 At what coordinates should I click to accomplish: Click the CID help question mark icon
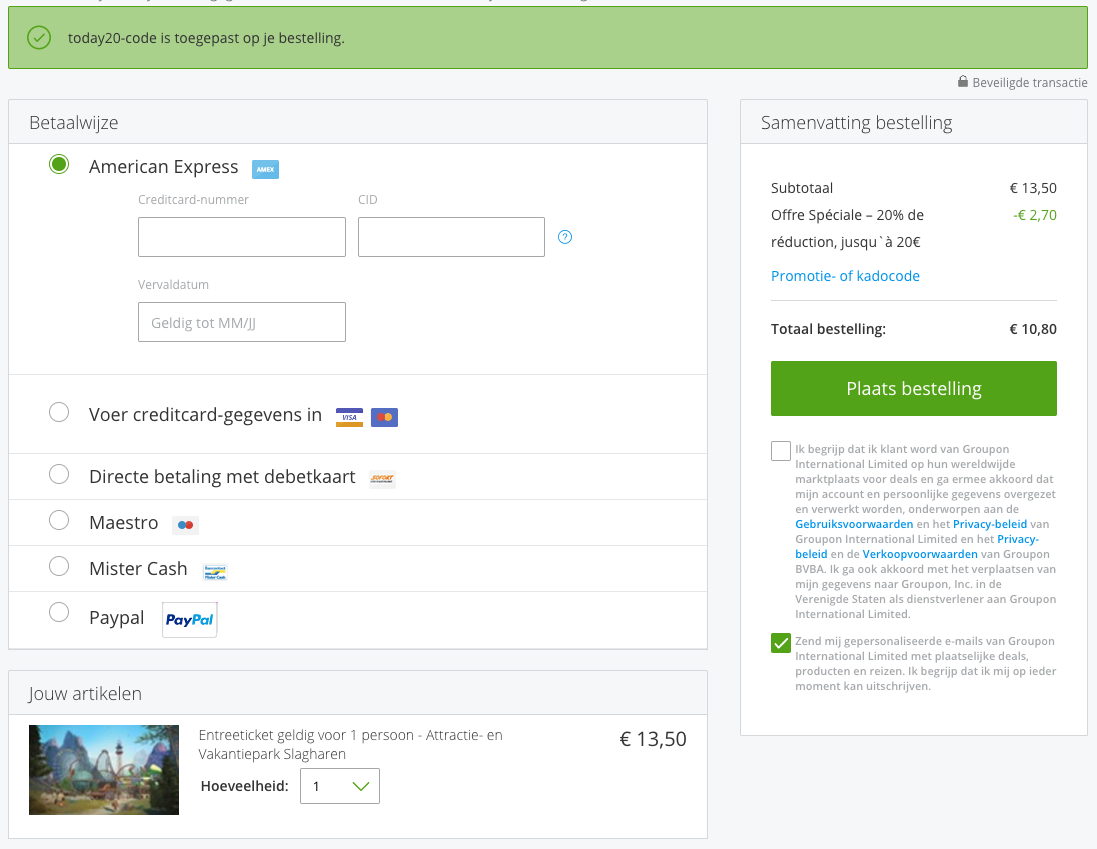(x=565, y=237)
